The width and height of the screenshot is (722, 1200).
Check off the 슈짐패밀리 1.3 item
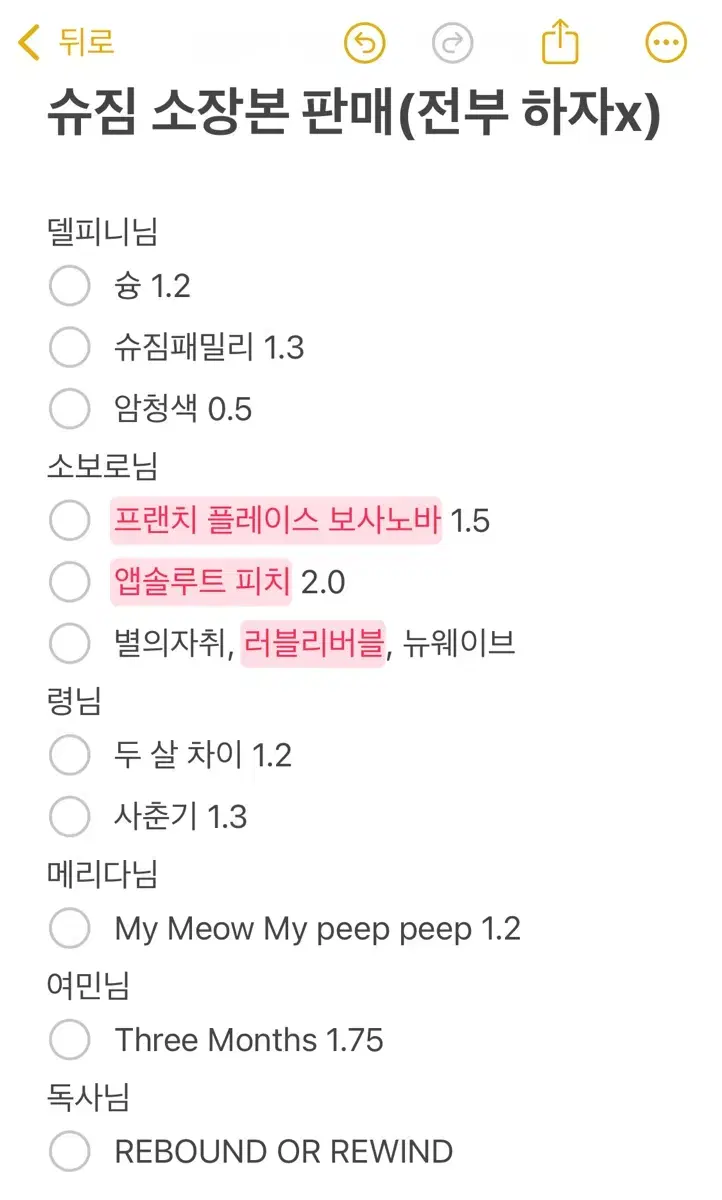tap(70, 348)
